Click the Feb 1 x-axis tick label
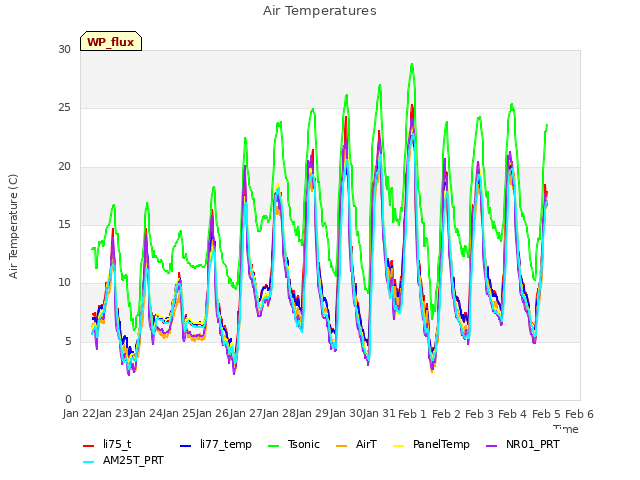This screenshot has width=640, height=480. coord(412,414)
